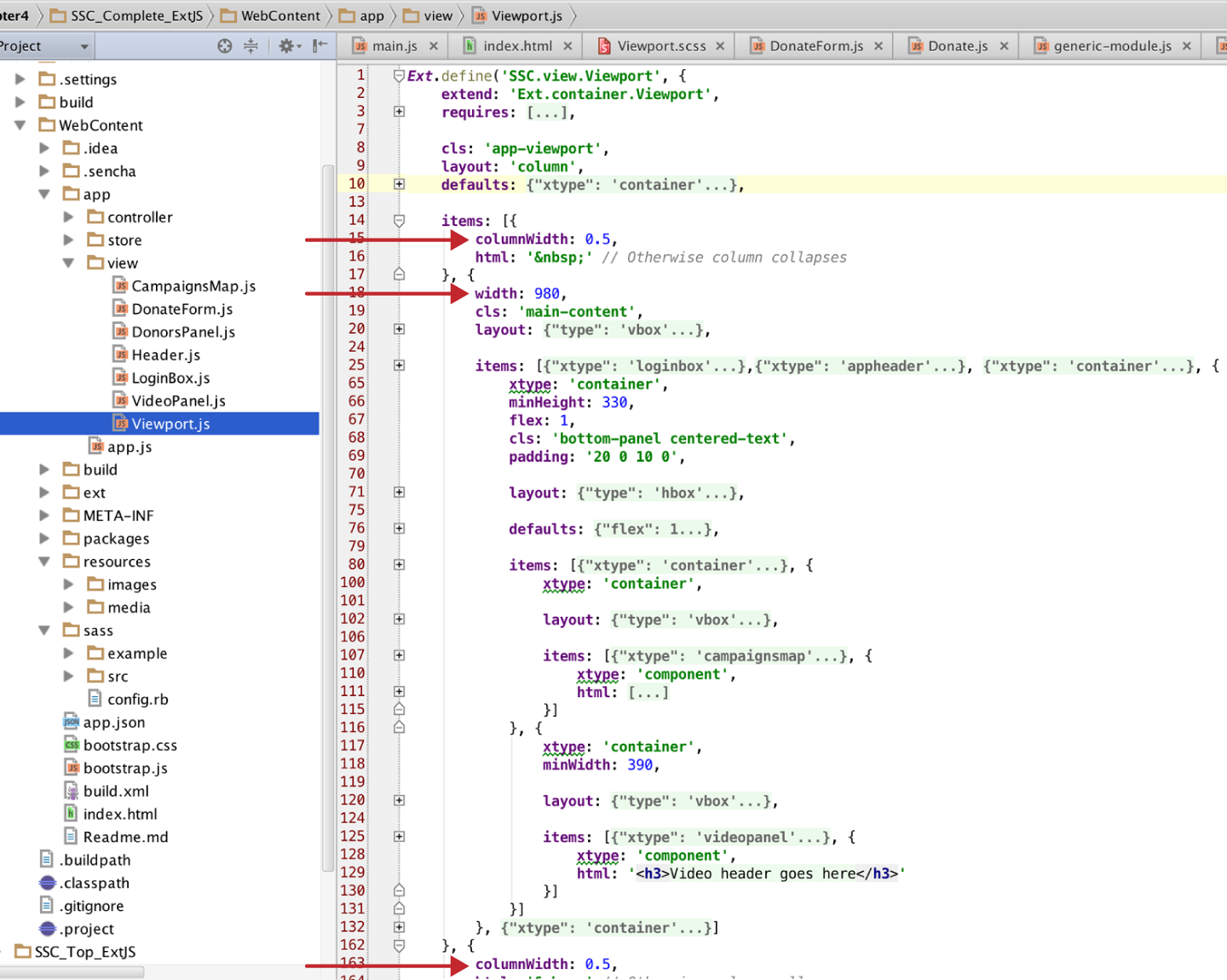
Task: Click the folded campaignsmap items text
Action: pyautogui.click(x=729, y=656)
